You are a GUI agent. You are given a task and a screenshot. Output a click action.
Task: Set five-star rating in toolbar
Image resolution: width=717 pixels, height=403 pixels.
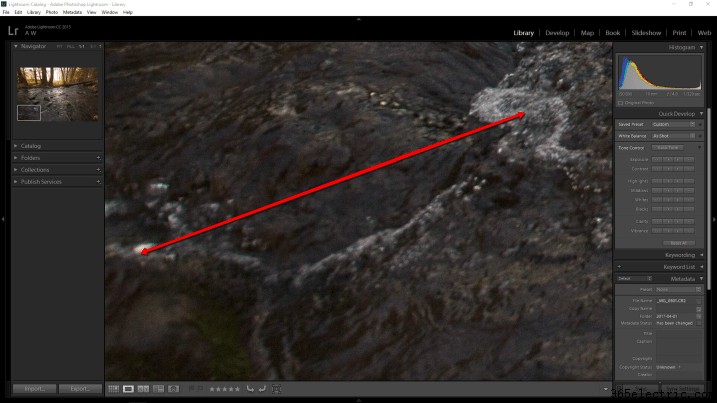point(237,389)
